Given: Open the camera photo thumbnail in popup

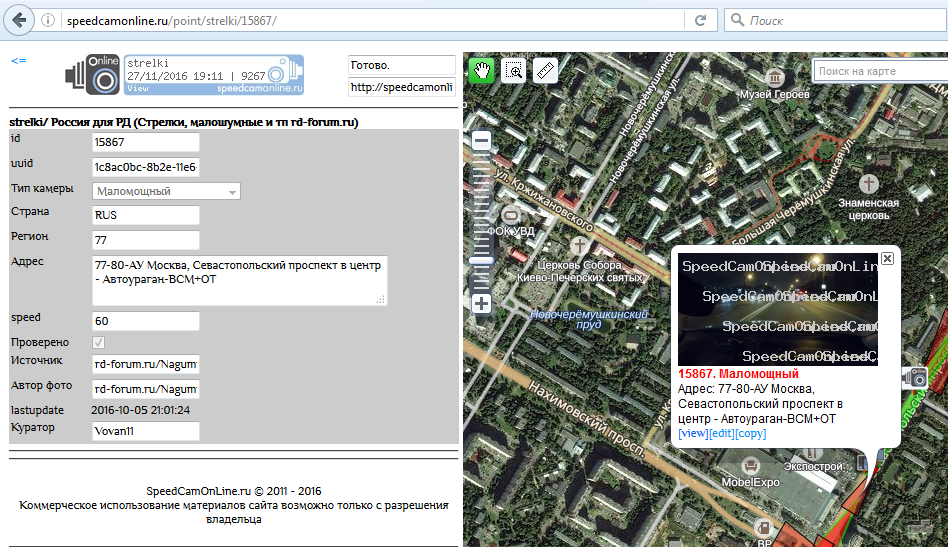Looking at the screenshot, I should pos(777,309).
